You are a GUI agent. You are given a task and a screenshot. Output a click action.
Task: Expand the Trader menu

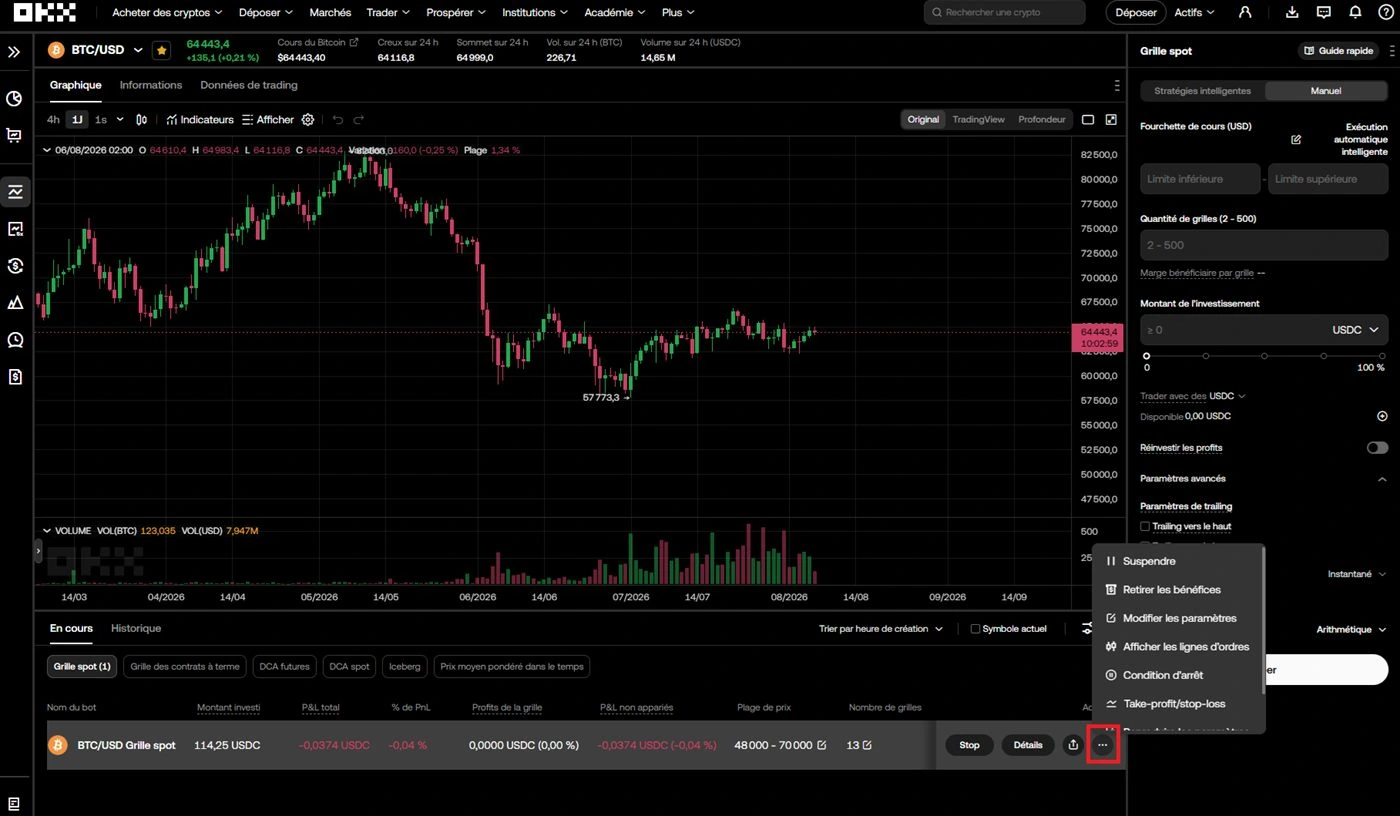point(388,13)
